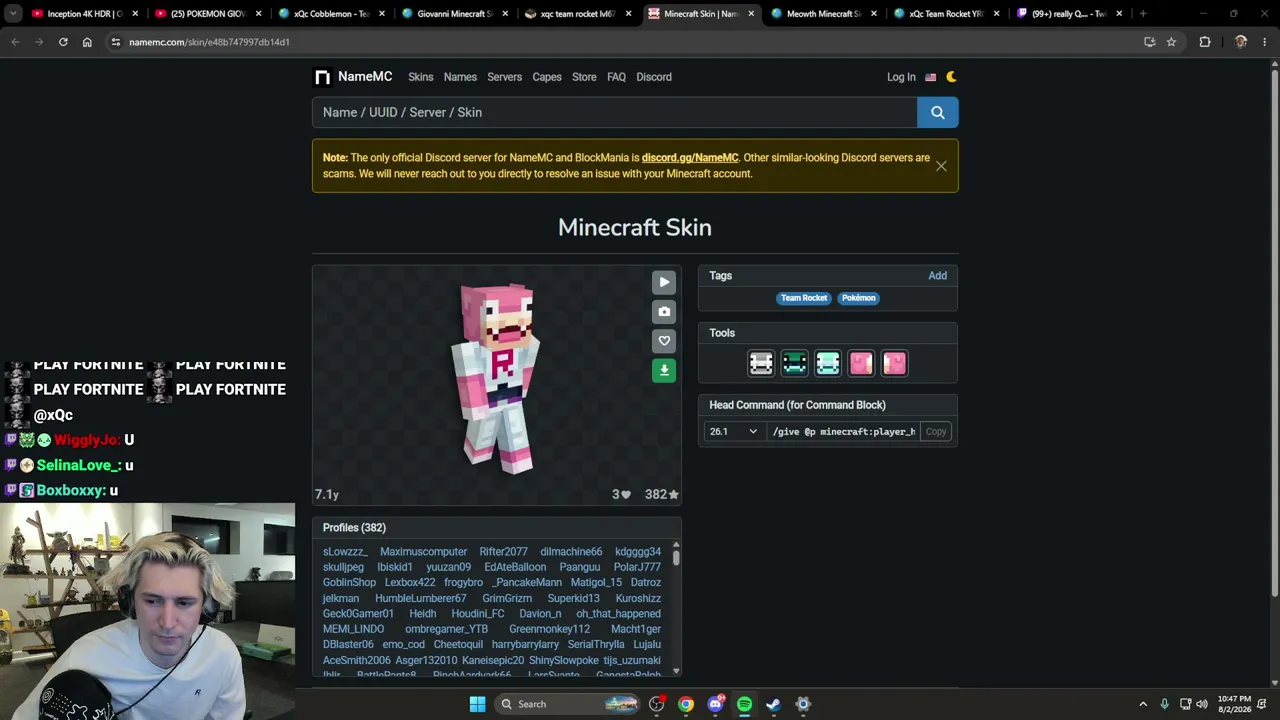This screenshot has height=720, width=1280.
Task: Copy the head command
Action: coord(936,432)
